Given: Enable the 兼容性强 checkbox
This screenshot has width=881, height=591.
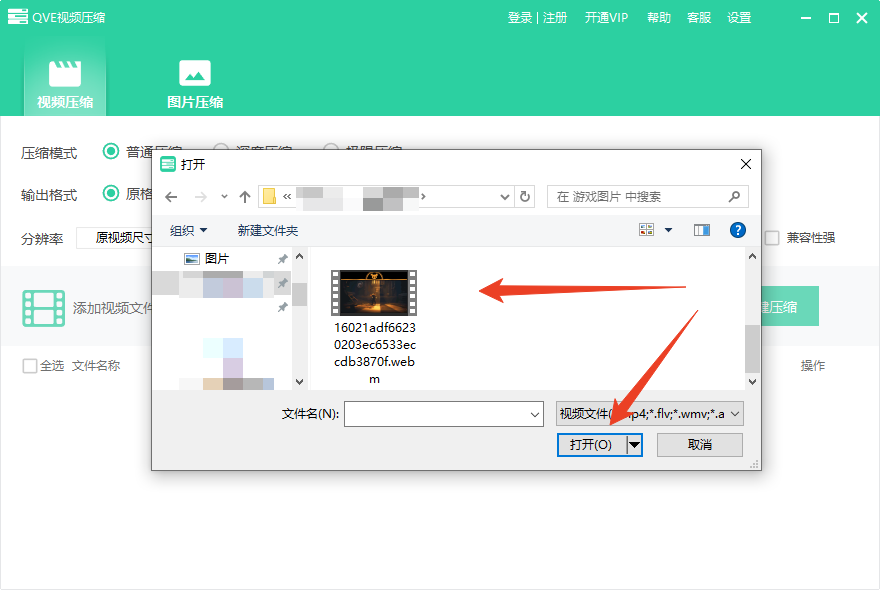Looking at the screenshot, I should (772, 238).
